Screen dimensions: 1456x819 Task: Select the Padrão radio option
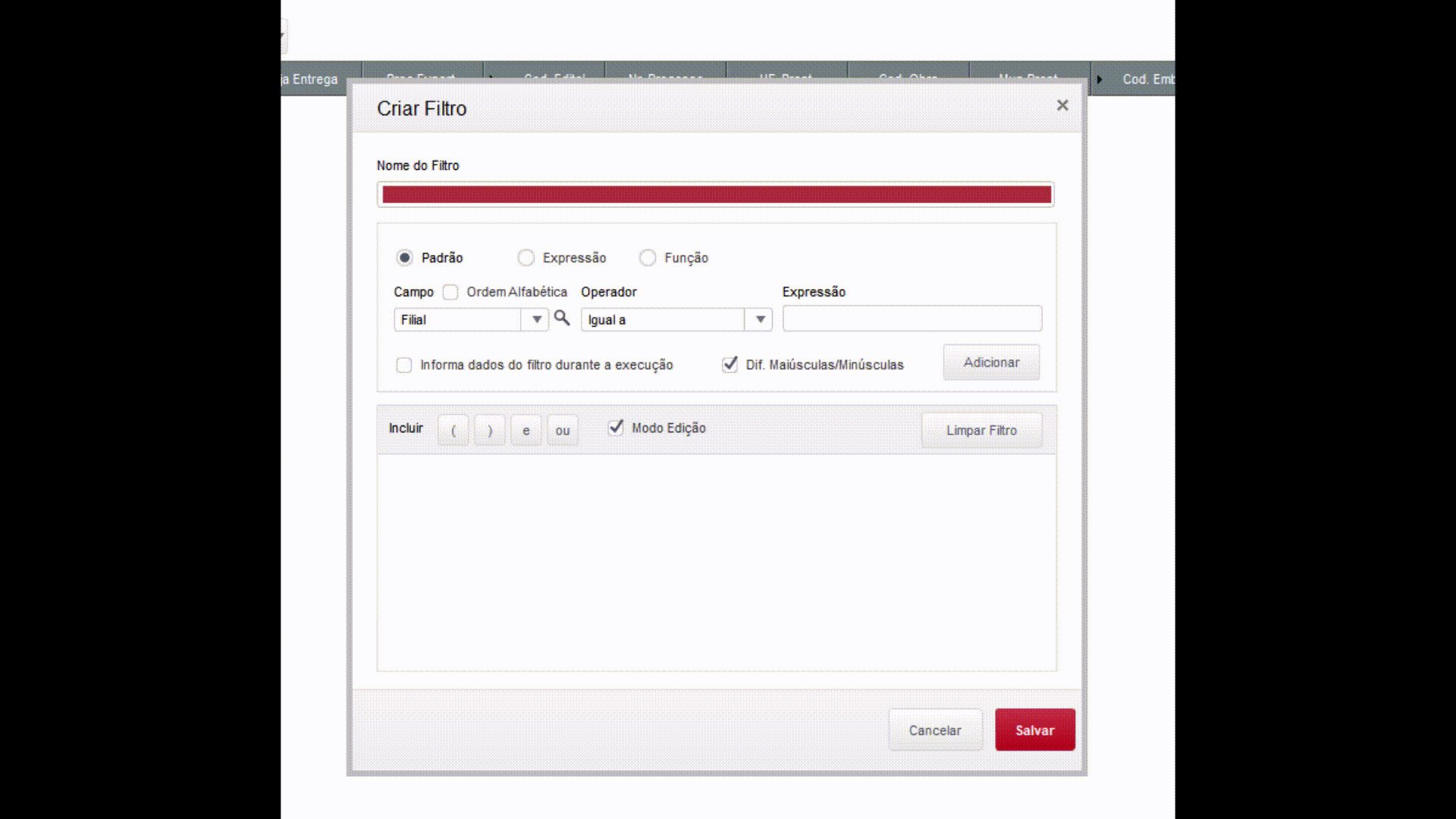[405, 258]
